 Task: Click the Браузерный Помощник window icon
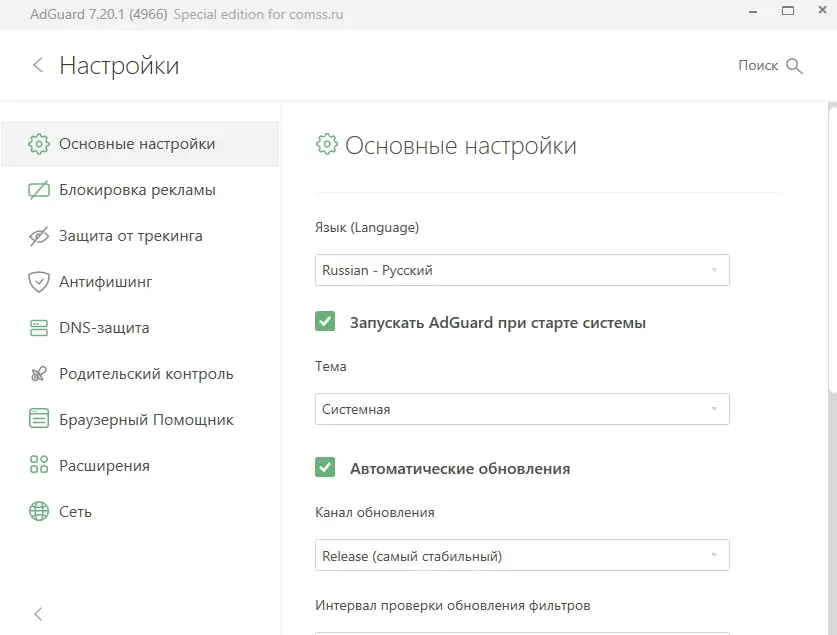point(39,420)
